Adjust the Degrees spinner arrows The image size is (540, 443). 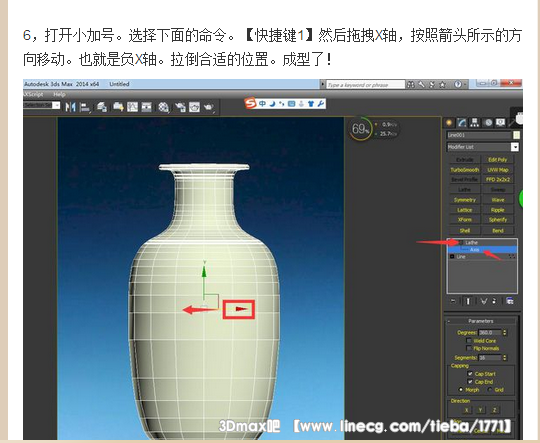tap(505, 332)
